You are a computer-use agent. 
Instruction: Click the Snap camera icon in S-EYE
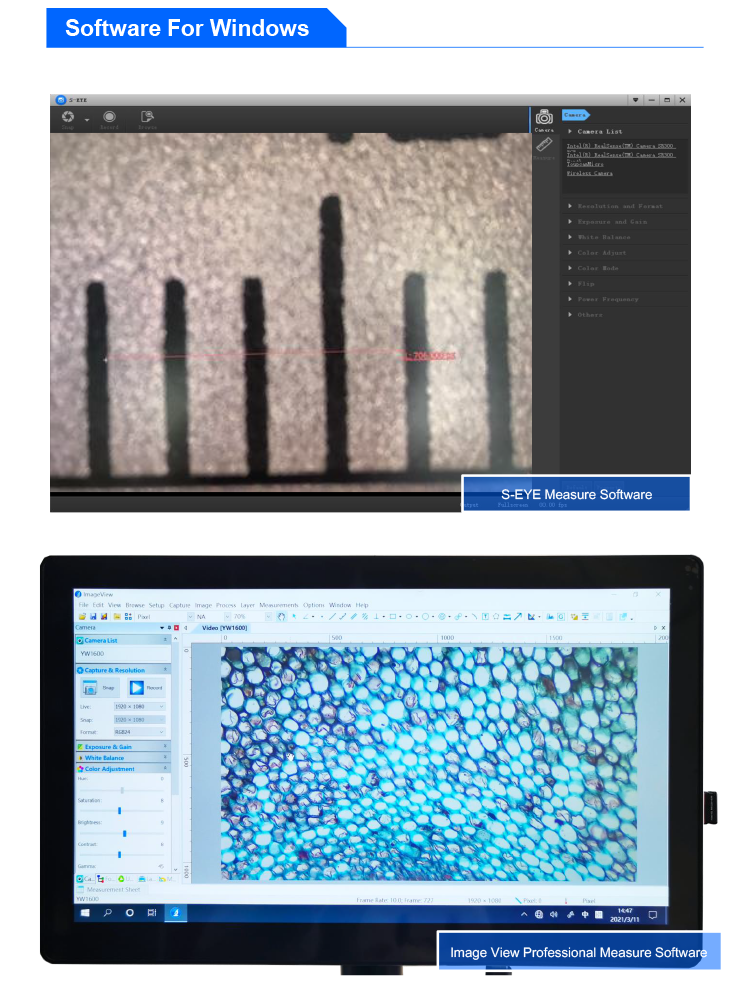click(x=68, y=117)
